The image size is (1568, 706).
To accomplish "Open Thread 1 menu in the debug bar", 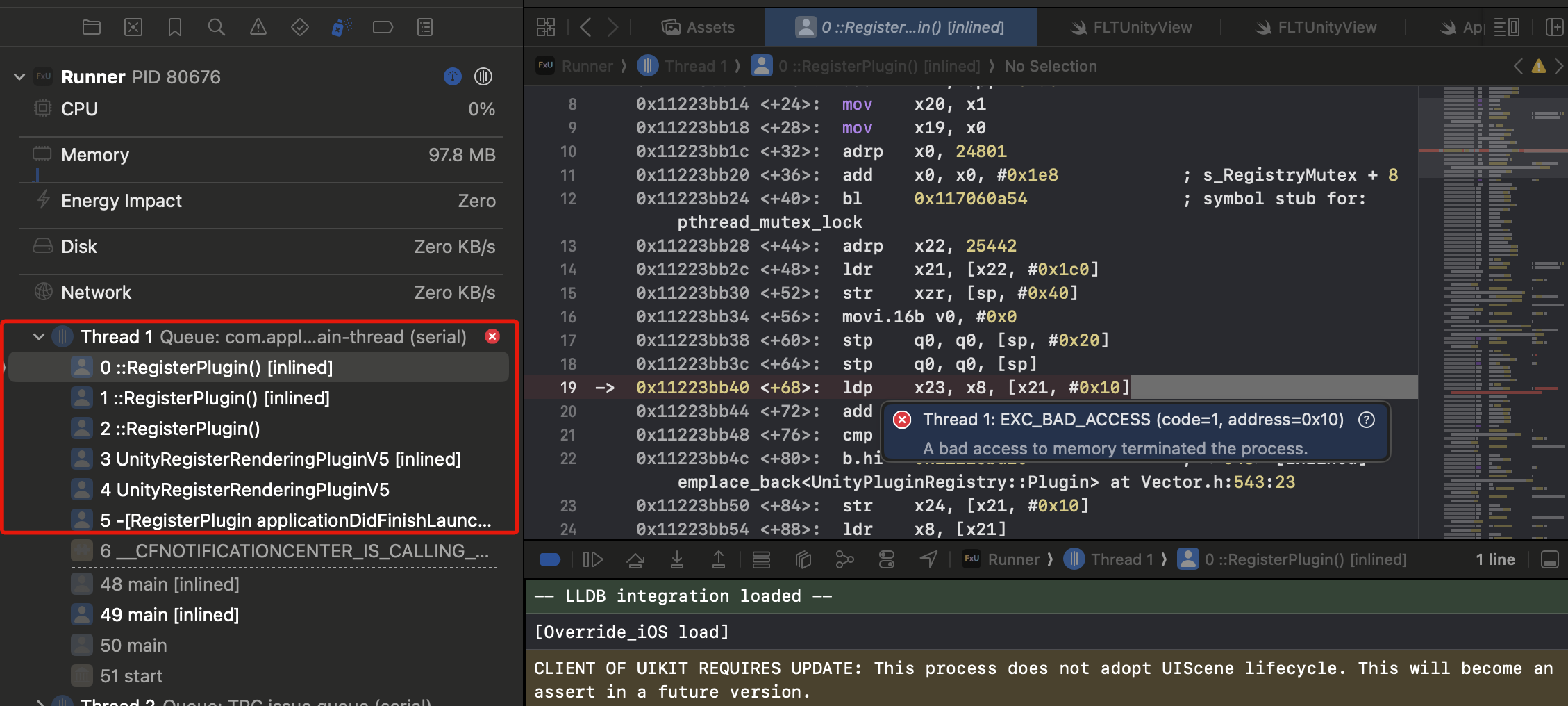I will tap(1108, 559).
